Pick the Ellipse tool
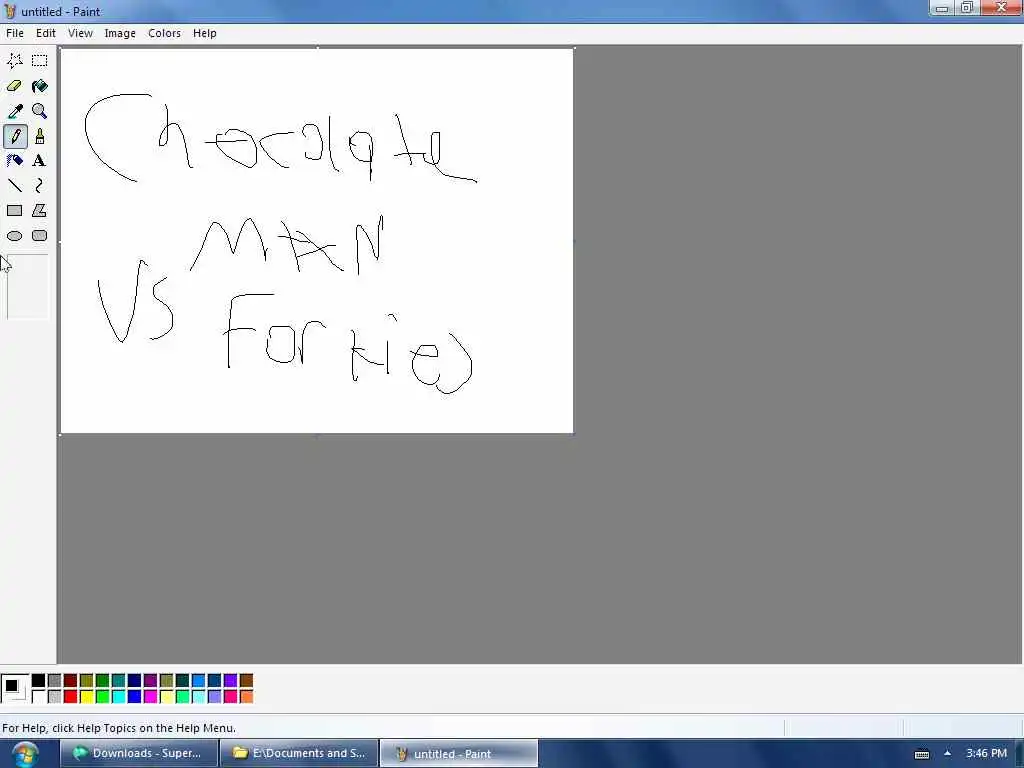 14,236
